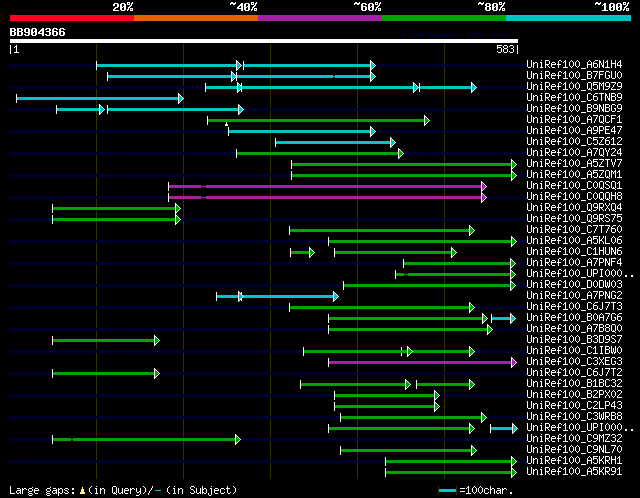The height and width of the screenshot is (498, 640).
Task: Click the cyan ~100% identity legend segment
Action: coord(569,18)
